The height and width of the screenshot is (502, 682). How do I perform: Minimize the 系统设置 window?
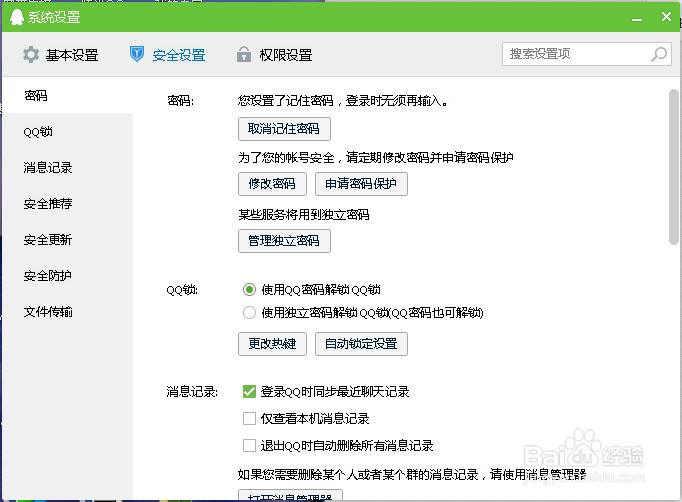[637, 18]
